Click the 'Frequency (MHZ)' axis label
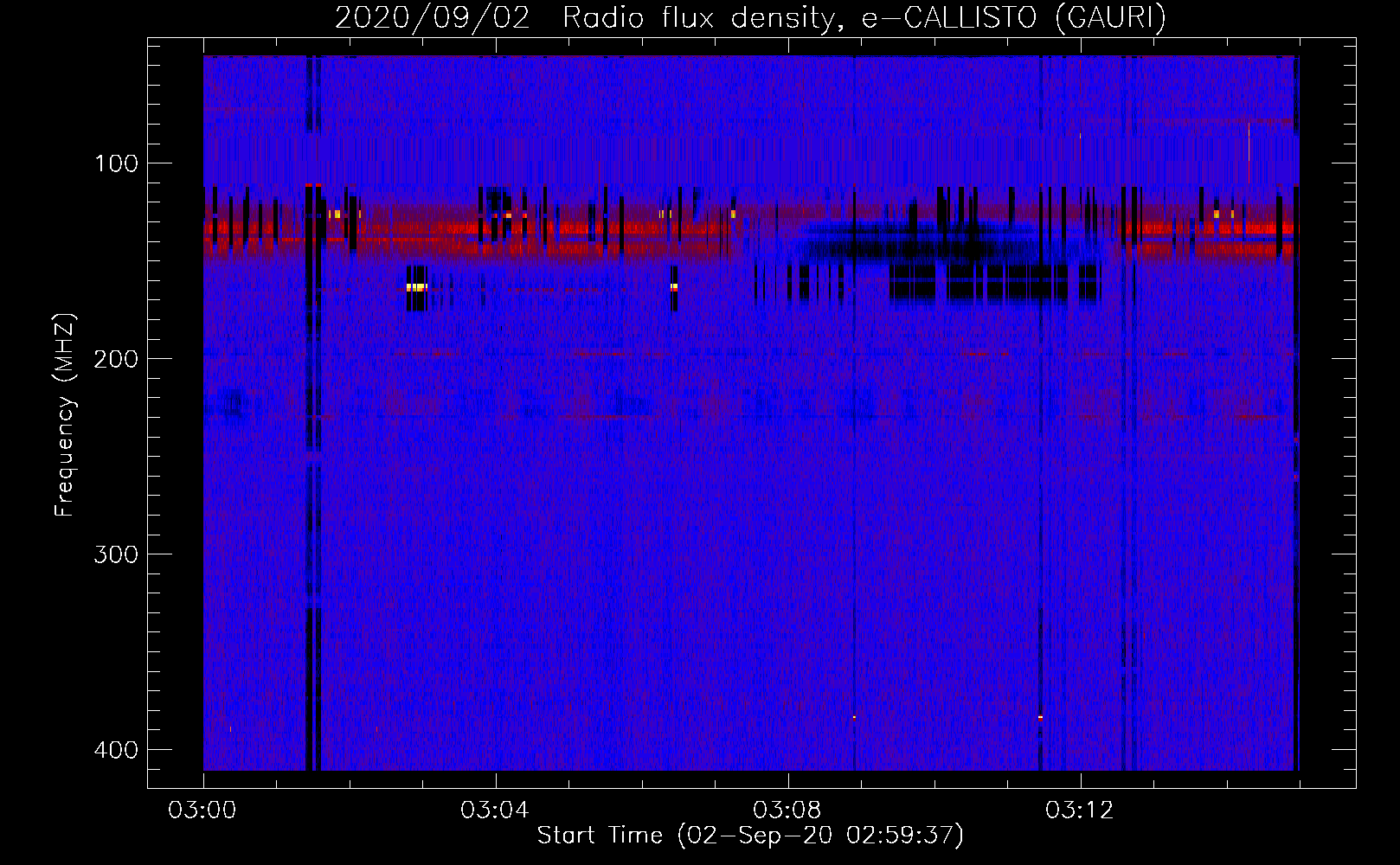Screen dimensions: 1400x865 (x=65, y=414)
